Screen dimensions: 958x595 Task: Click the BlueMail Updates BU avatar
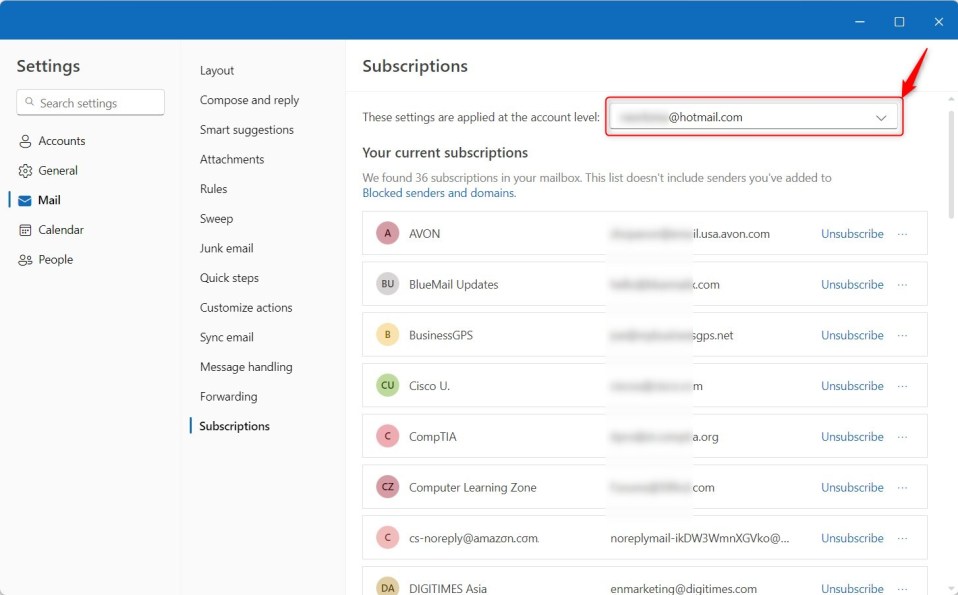[x=387, y=283]
